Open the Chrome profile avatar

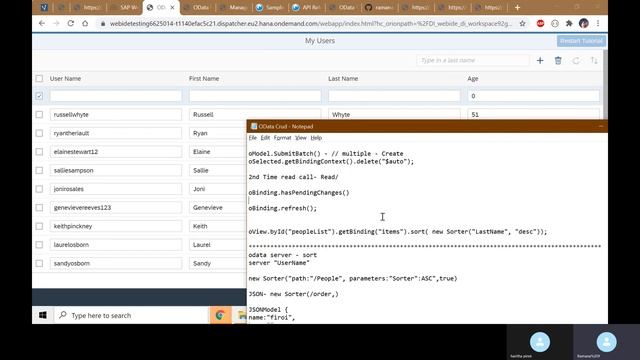[584, 23]
